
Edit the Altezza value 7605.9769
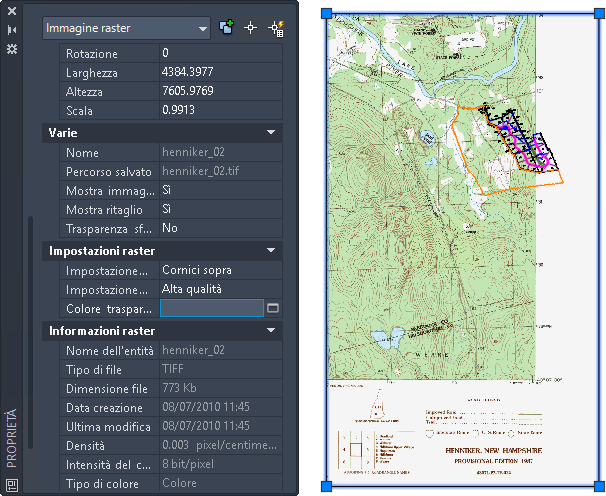pyautogui.click(x=221, y=91)
